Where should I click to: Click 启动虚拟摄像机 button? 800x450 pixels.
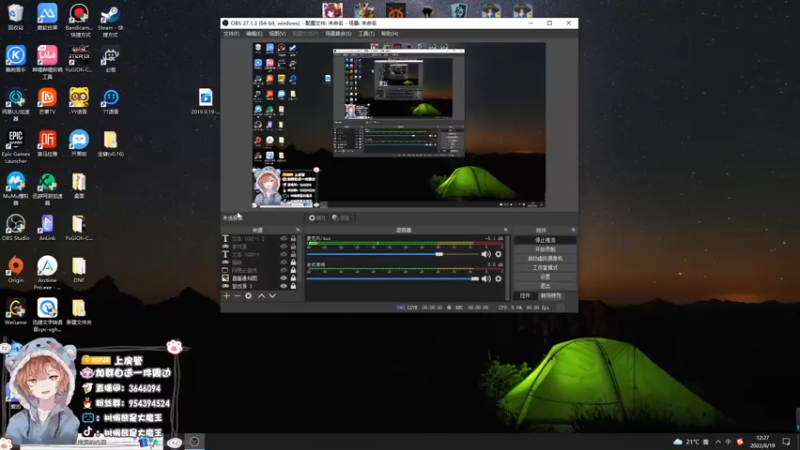tap(545, 258)
